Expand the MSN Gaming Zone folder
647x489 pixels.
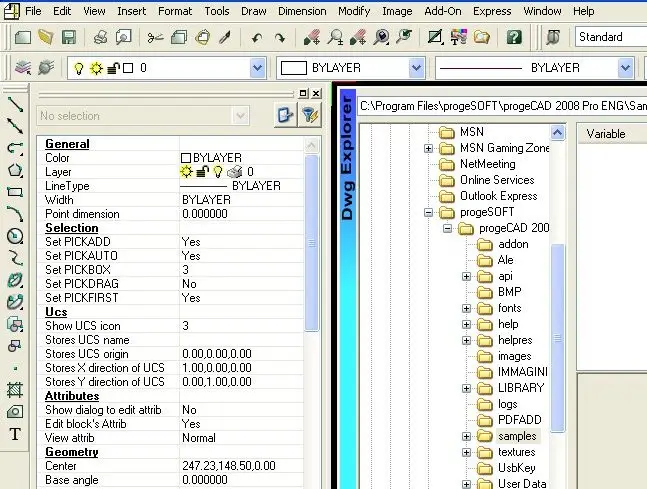pos(428,148)
